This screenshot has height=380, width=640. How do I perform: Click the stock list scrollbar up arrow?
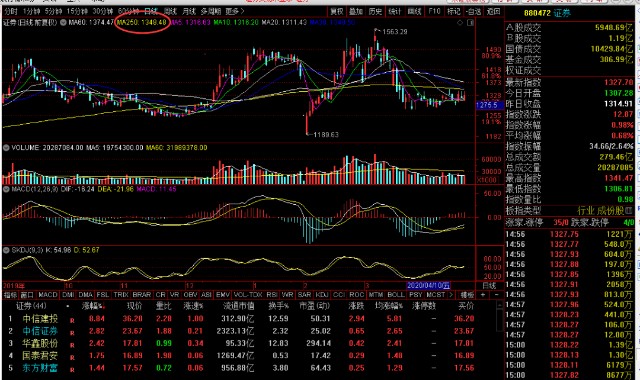500,304
